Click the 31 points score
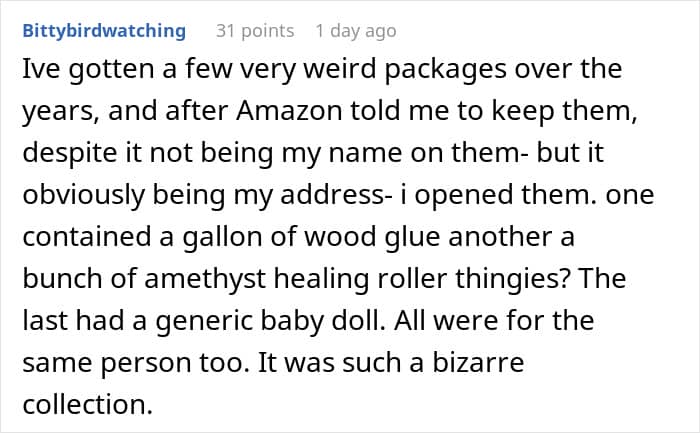 pos(255,31)
